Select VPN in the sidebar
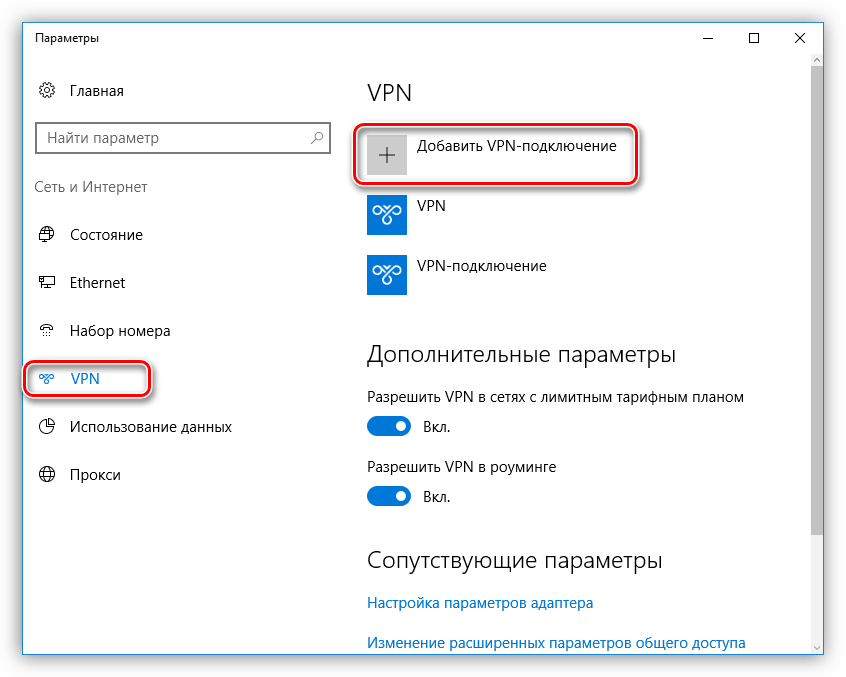 (x=87, y=379)
